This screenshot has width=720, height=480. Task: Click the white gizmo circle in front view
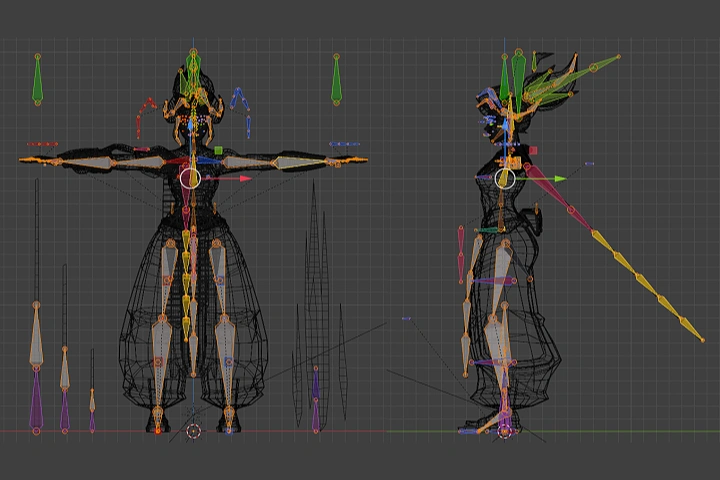tap(190, 178)
